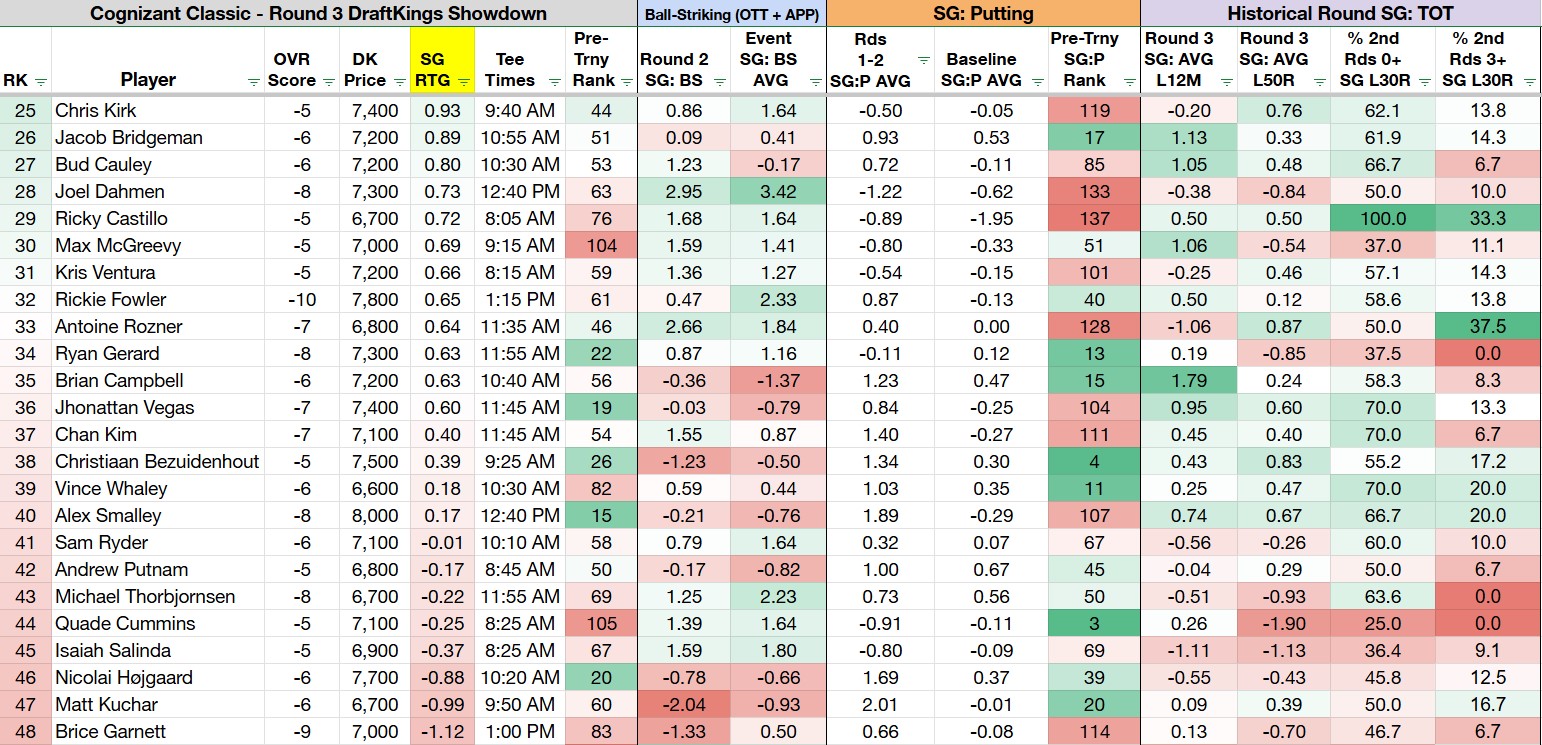This screenshot has height=745, width=1542.
Task: Expand Rds 1-2 SG:P AVG filter dropdown
Action: (x=926, y=60)
